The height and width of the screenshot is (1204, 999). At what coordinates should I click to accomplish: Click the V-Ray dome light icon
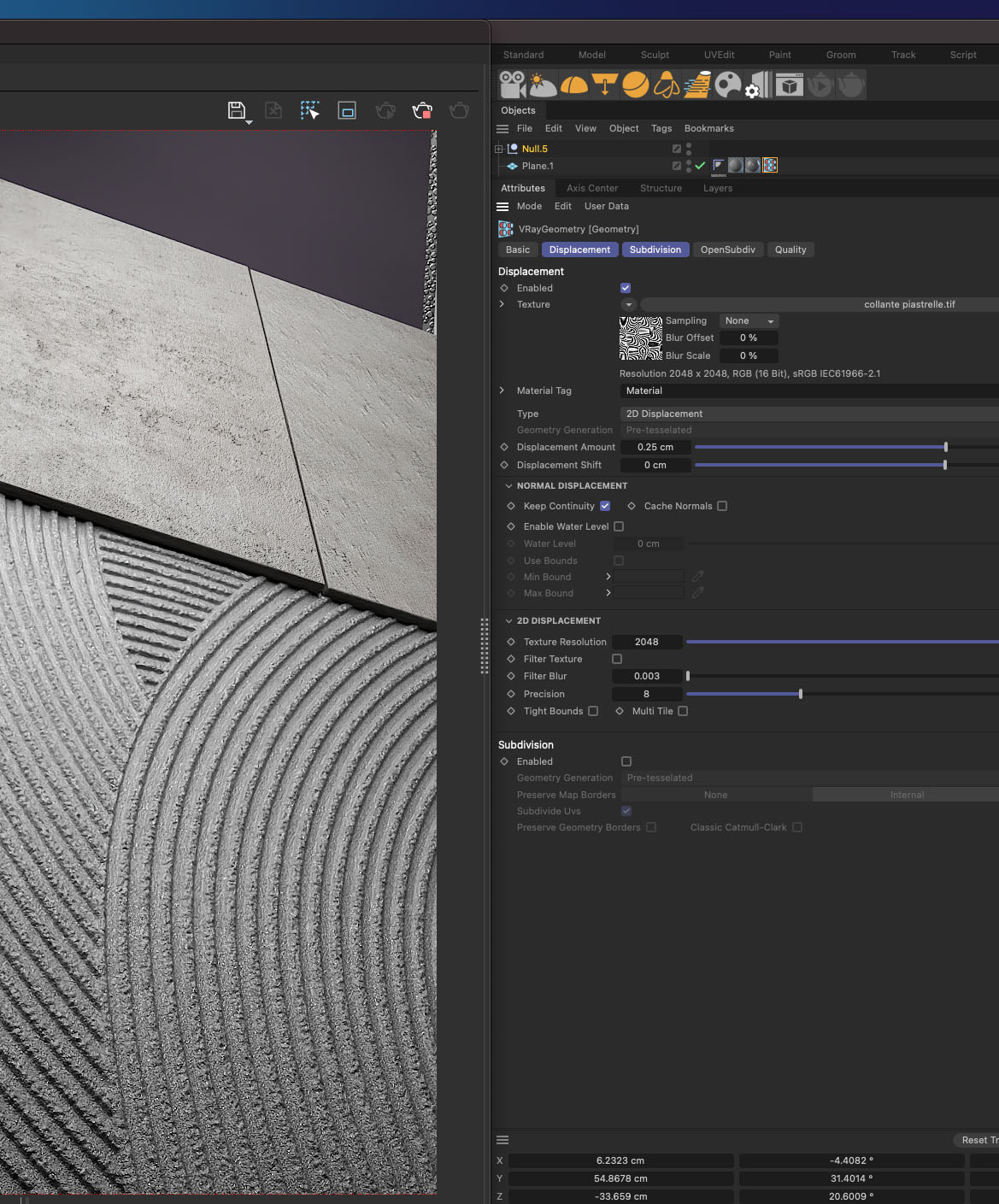pyautogui.click(x=573, y=85)
